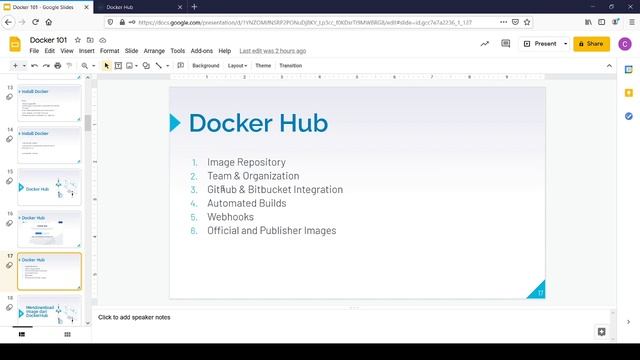
Task: Select slide 13 Install Docker thumbnail
Action: (49, 103)
